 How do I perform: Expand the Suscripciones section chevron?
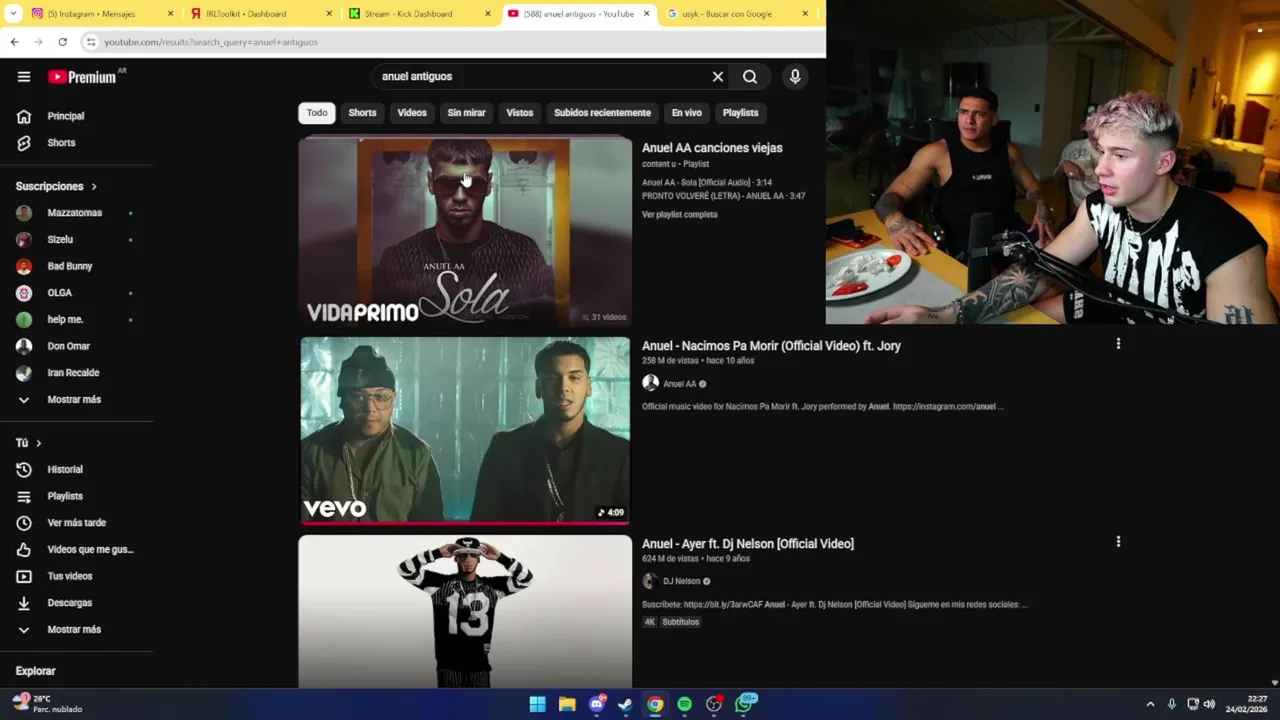tap(94, 186)
